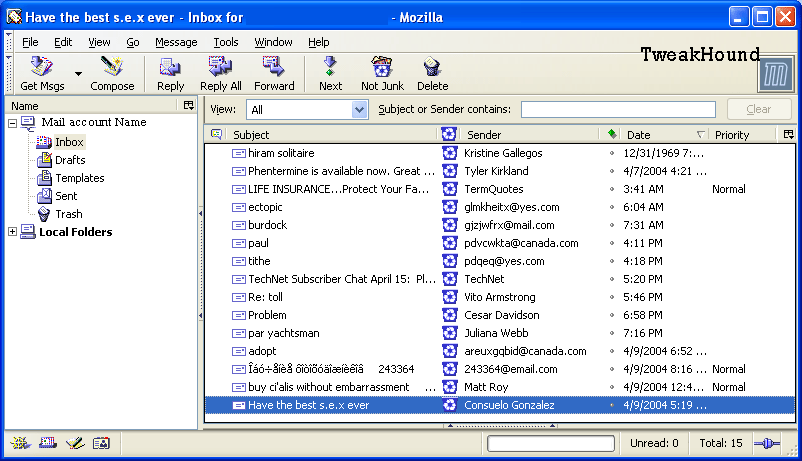Image resolution: width=802 pixels, height=461 pixels.
Task: Open the View menu
Action: point(99,42)
